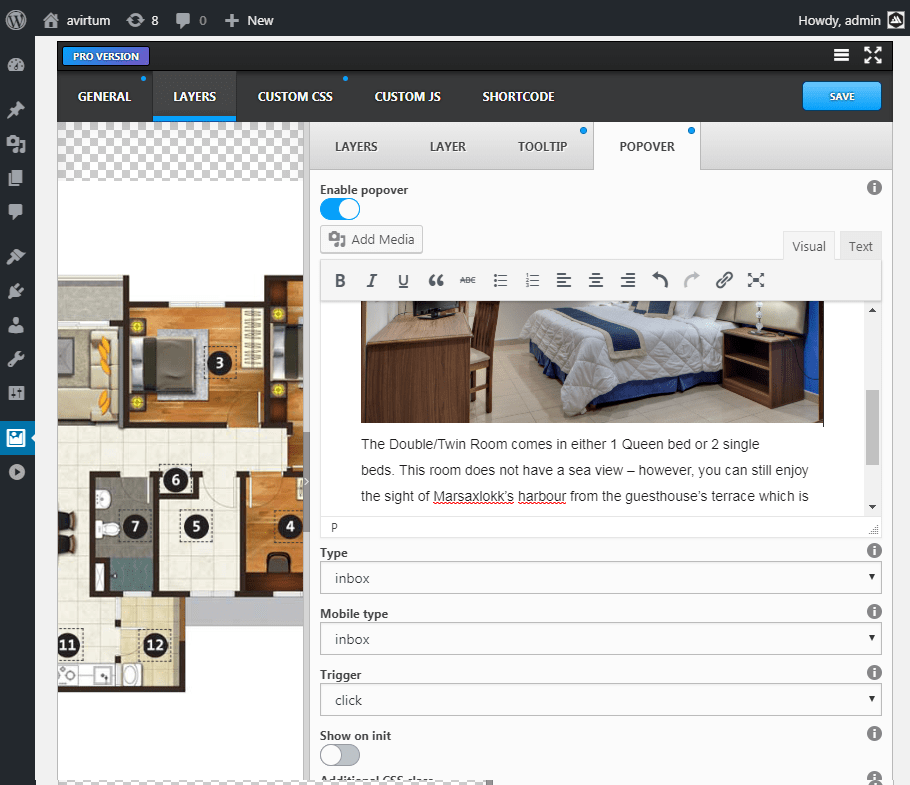Turn on Show on init switch
The height and width of the screenshot is (785, 910).
click(x=340, y=755)
